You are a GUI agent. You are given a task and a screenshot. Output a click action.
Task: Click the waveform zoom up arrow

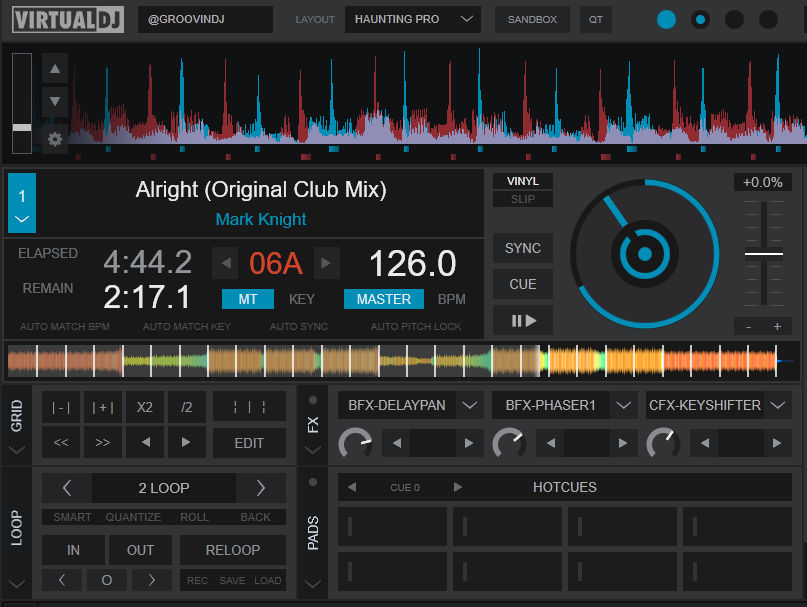(54, 68)
